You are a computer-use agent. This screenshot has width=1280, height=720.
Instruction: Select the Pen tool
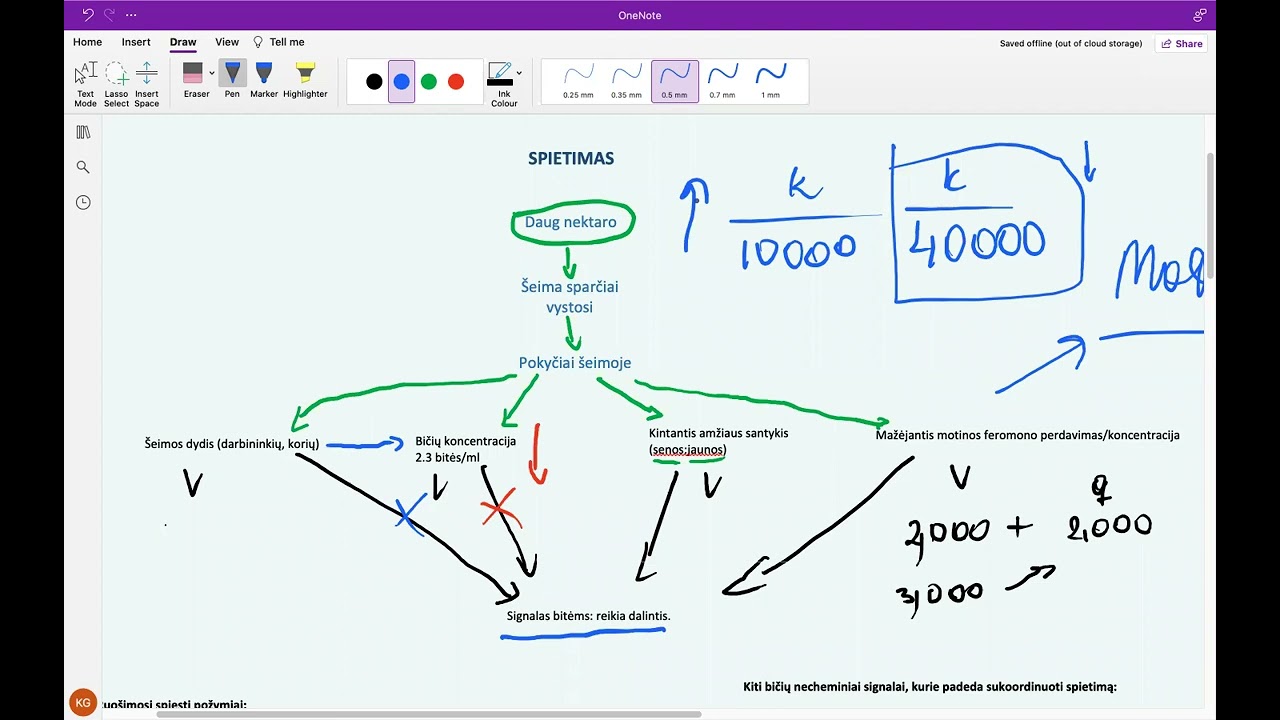tap(232, 80)
